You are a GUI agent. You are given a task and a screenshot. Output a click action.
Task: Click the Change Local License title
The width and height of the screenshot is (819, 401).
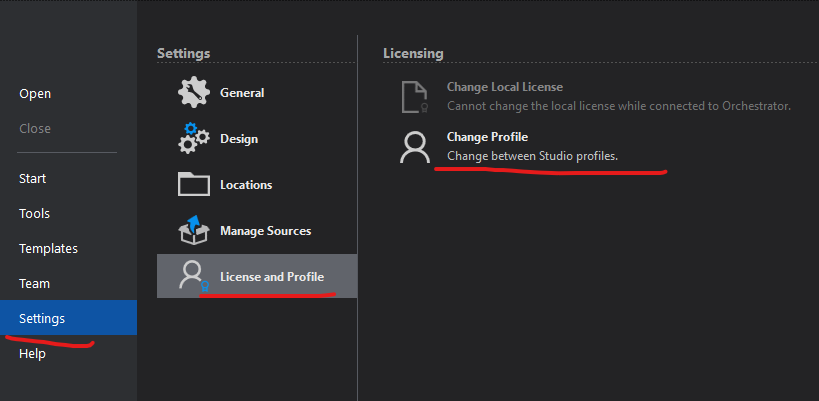point(505,87)
